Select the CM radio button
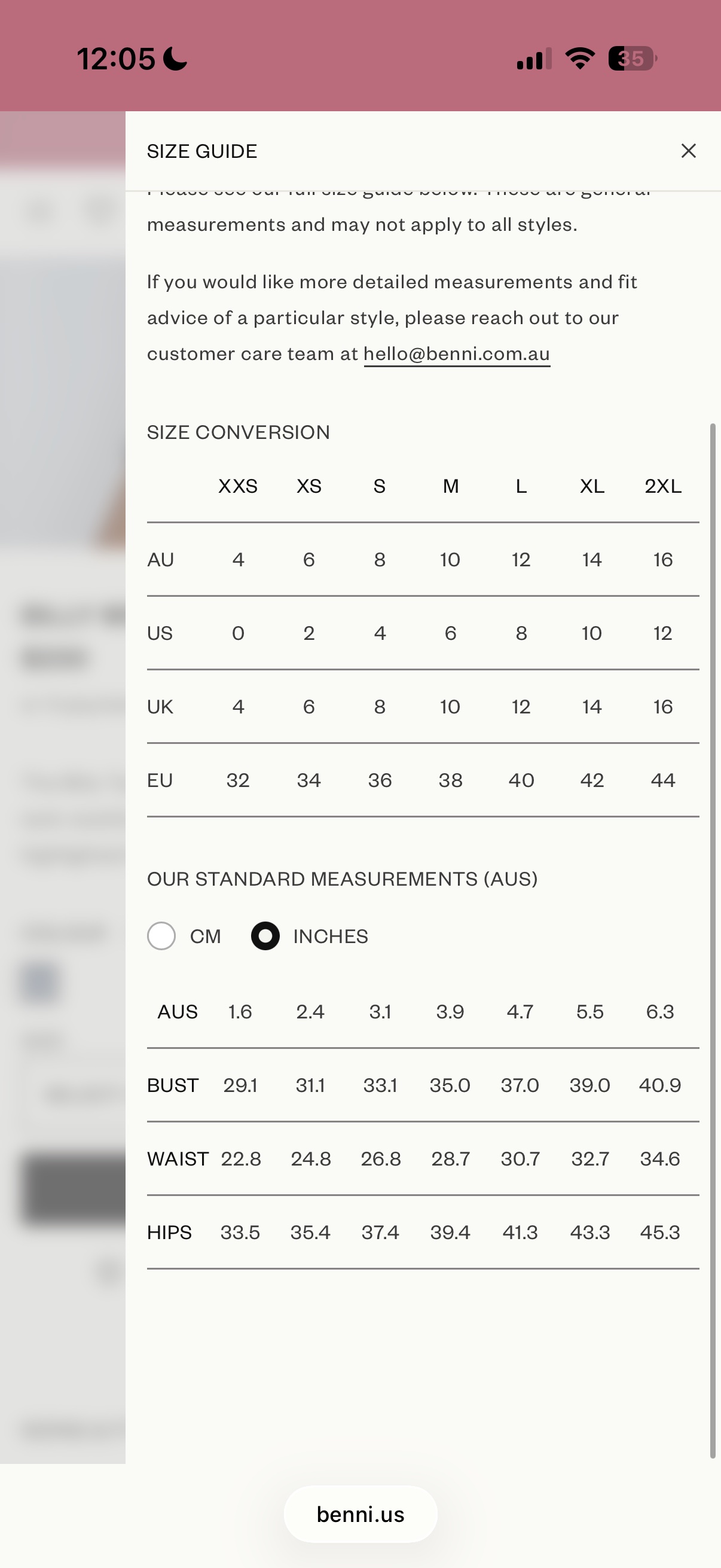 pyautogui.click(x=161, y=936)
